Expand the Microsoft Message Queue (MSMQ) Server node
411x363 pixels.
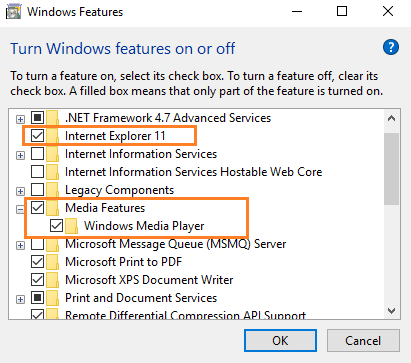20,246
